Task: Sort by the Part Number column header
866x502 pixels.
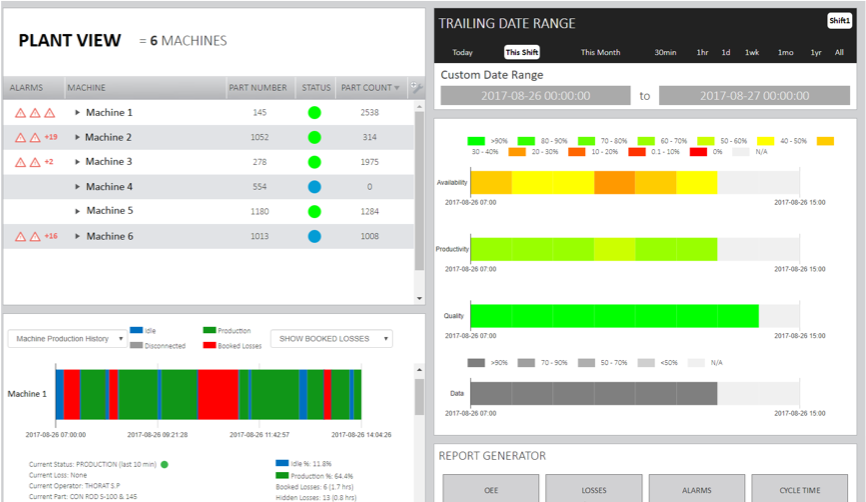Action: pos(258,88)
